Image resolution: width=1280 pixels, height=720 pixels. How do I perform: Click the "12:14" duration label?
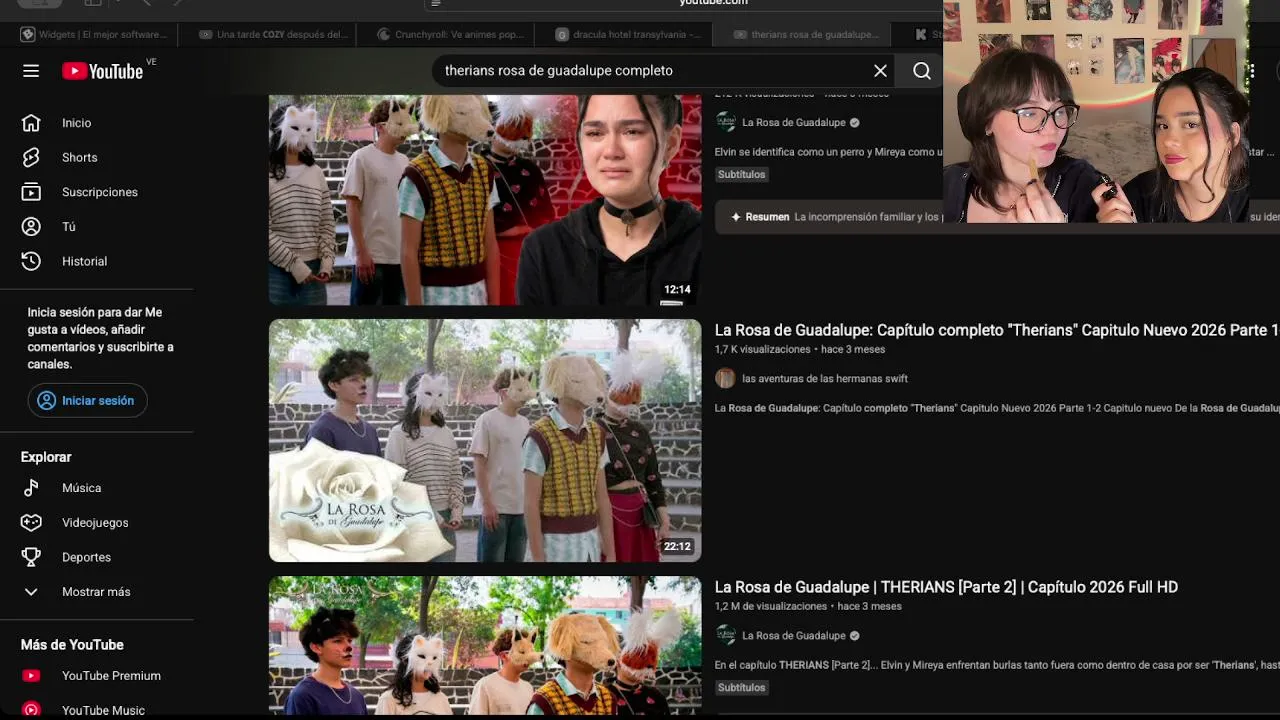pyautogui.click(x=677, y=290)
